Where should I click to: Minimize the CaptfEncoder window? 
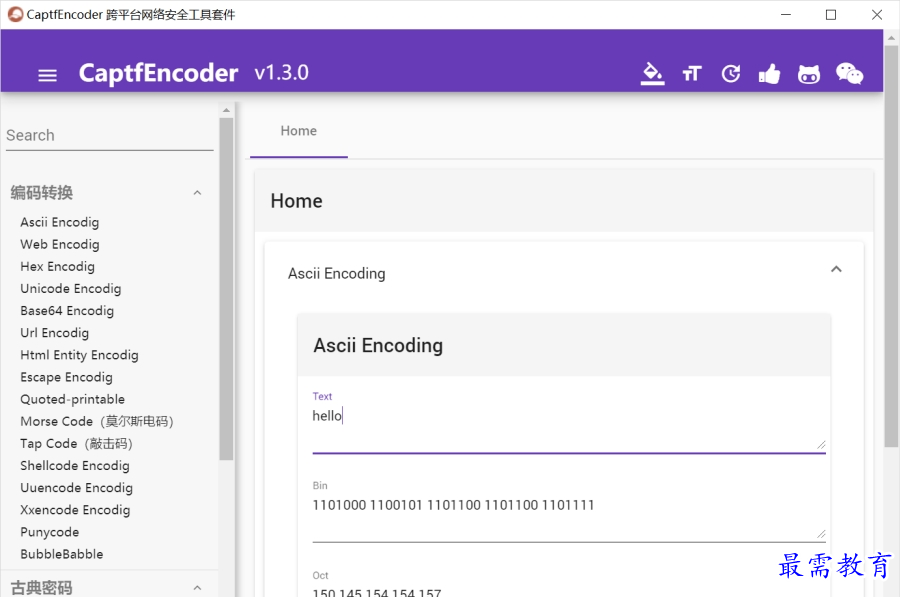click(x=786, y=14)
